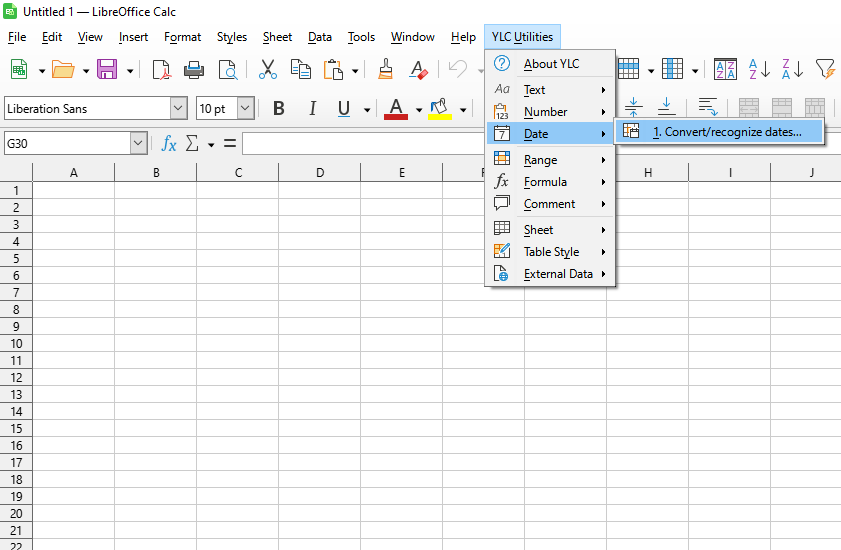Viewport: 841px width, 550px height.
Task: Choose About YLC from the menu
Action: click(551, 64)
